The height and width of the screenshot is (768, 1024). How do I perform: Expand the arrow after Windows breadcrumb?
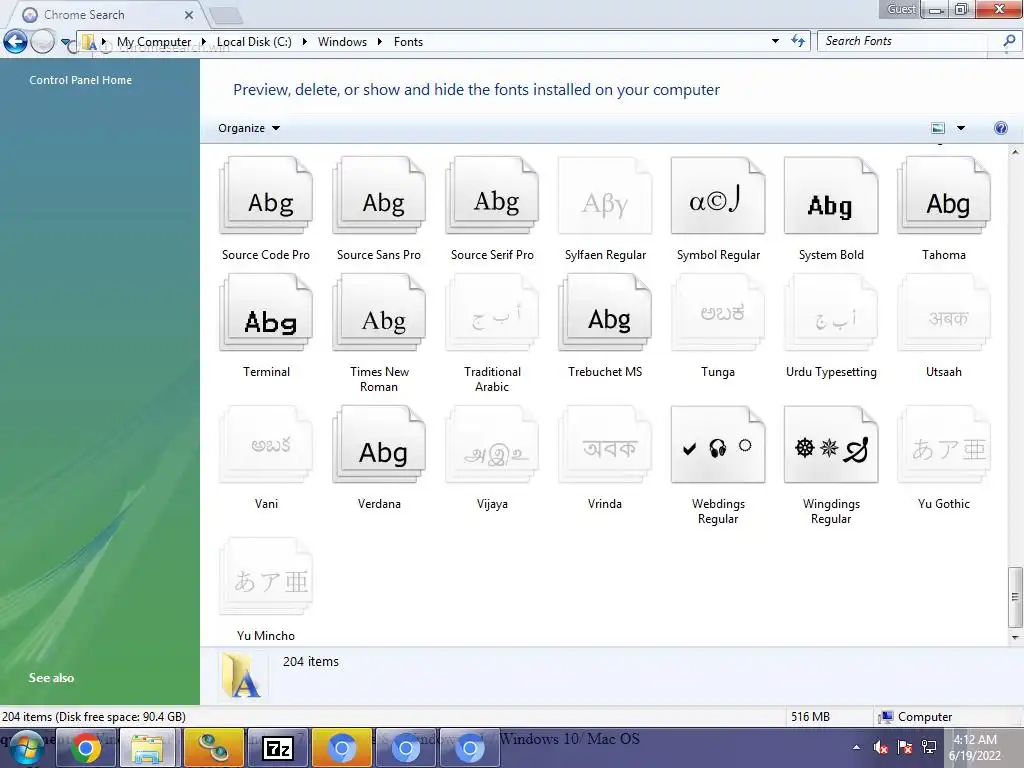click(379, 42)
